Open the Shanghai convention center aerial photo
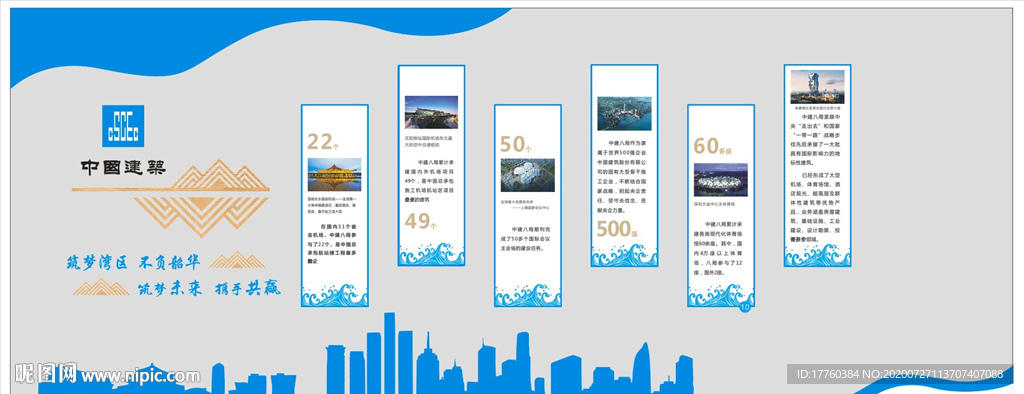The width and height of the screenshot is (1024, 394). (528, 175)
